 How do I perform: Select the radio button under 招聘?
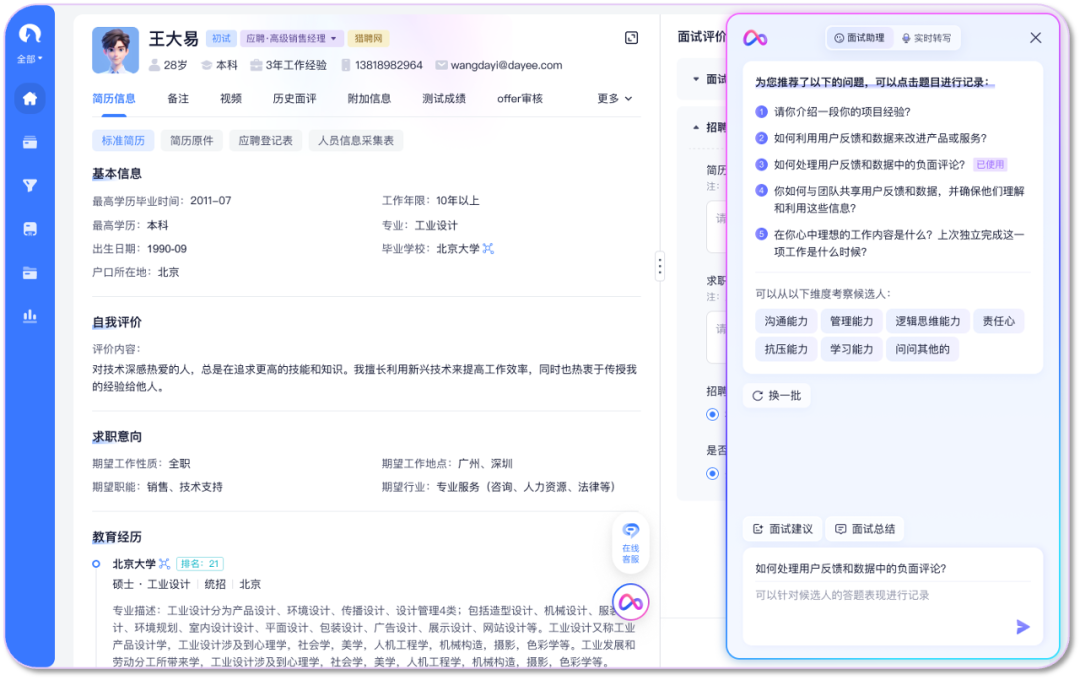712,414
